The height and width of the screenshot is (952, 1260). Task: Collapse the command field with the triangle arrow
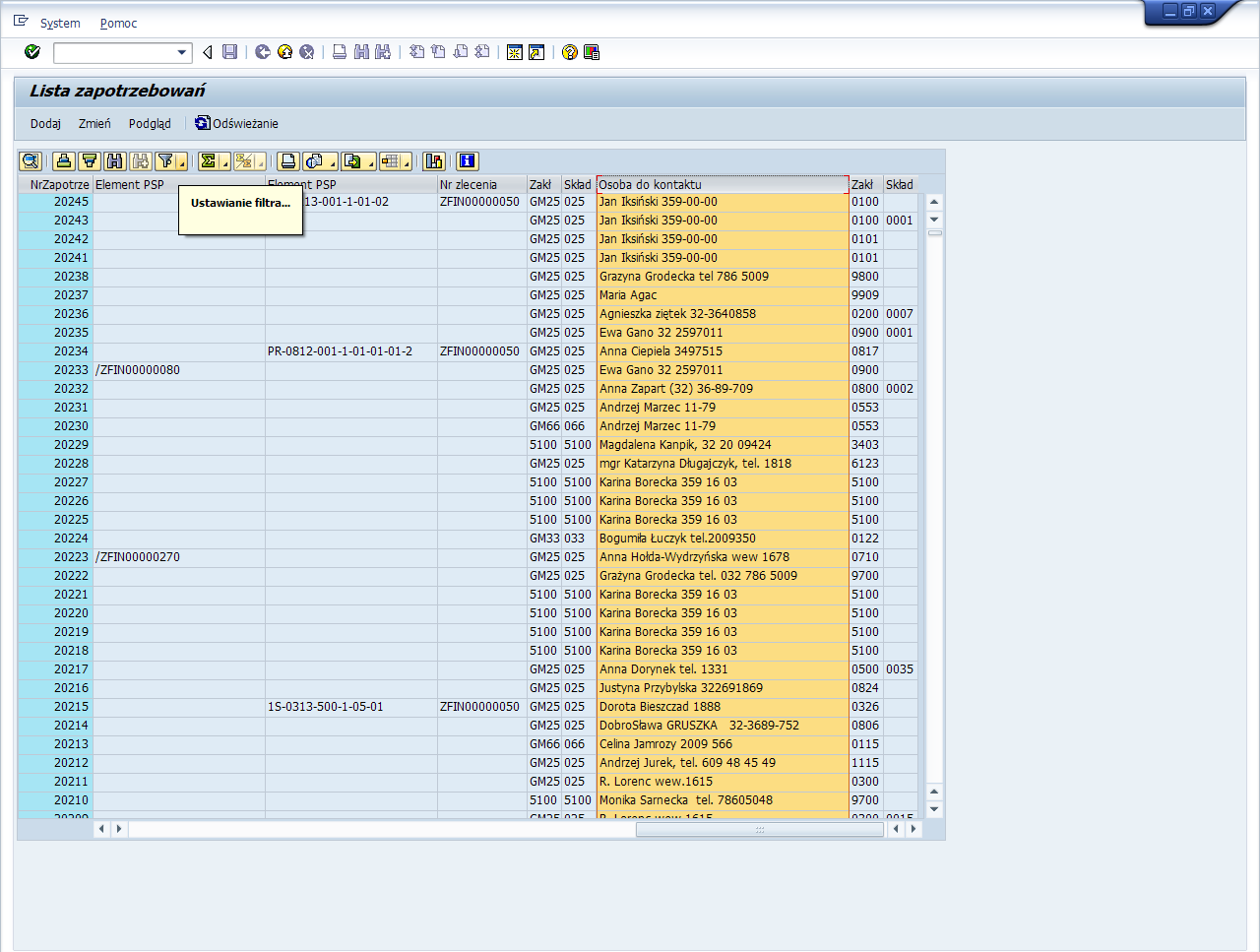(207, 52)
